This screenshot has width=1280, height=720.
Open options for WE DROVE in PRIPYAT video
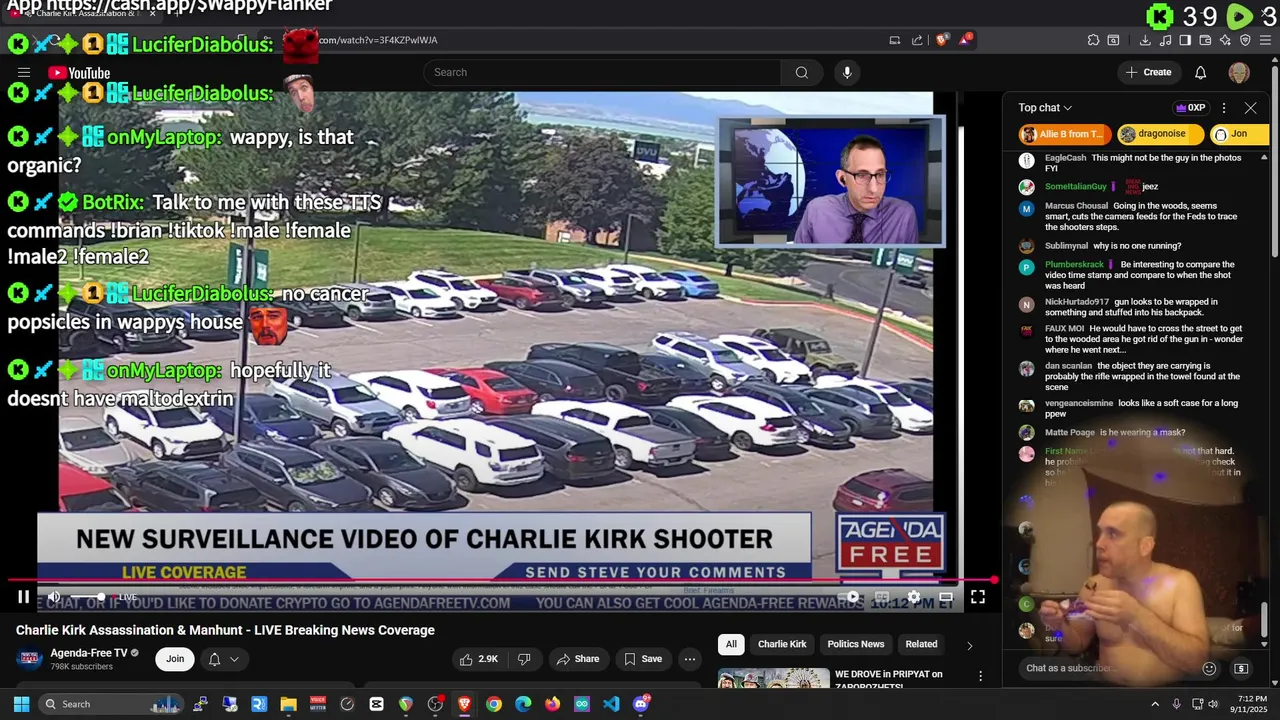click(x=980, y=677)
